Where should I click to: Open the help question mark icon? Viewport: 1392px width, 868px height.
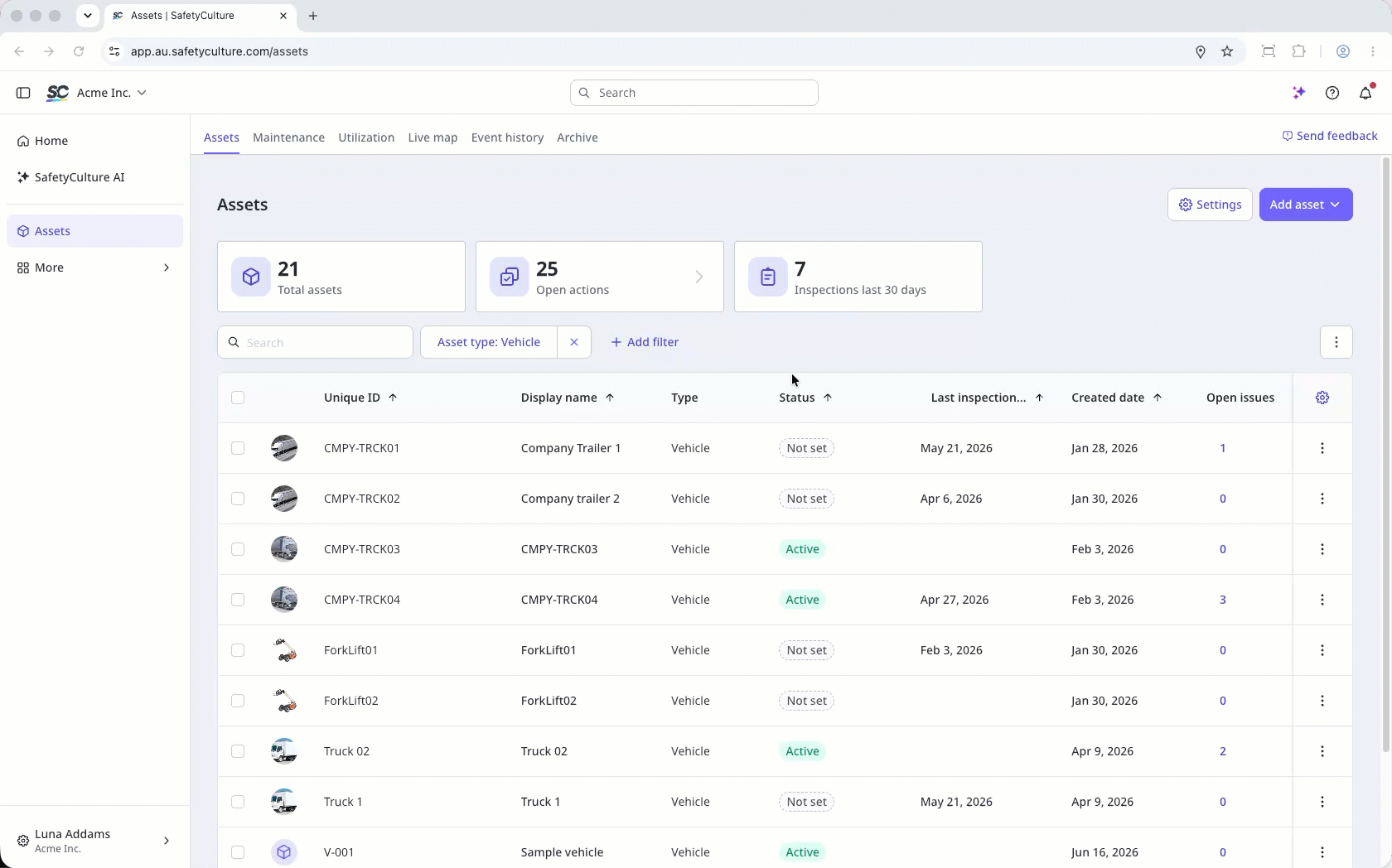point(1332,93)
